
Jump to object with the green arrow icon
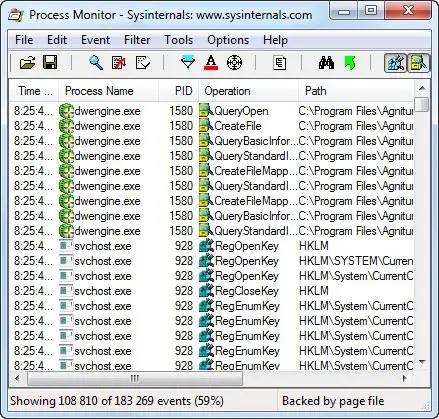(x=349, y=63)
